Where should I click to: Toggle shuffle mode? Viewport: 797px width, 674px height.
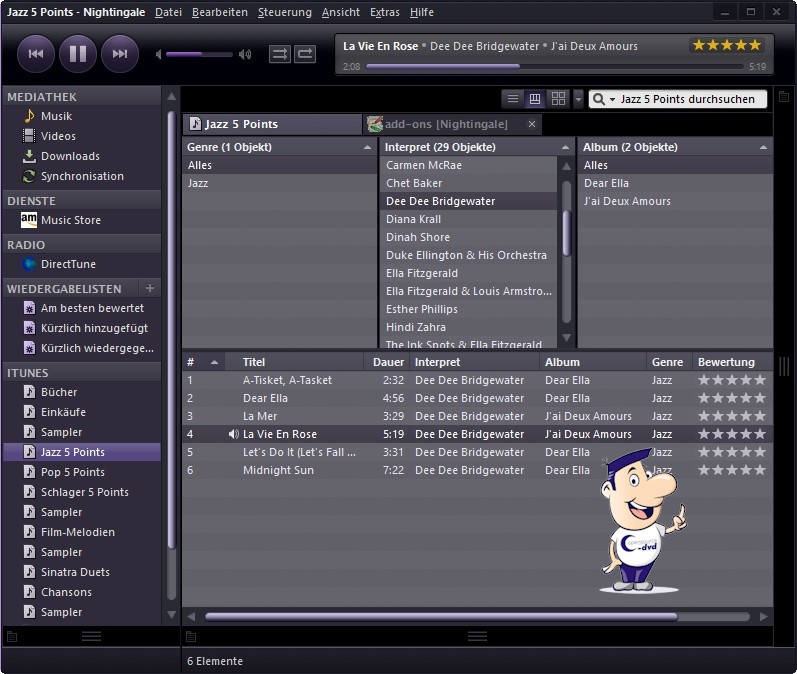click(x=280, y=53)
